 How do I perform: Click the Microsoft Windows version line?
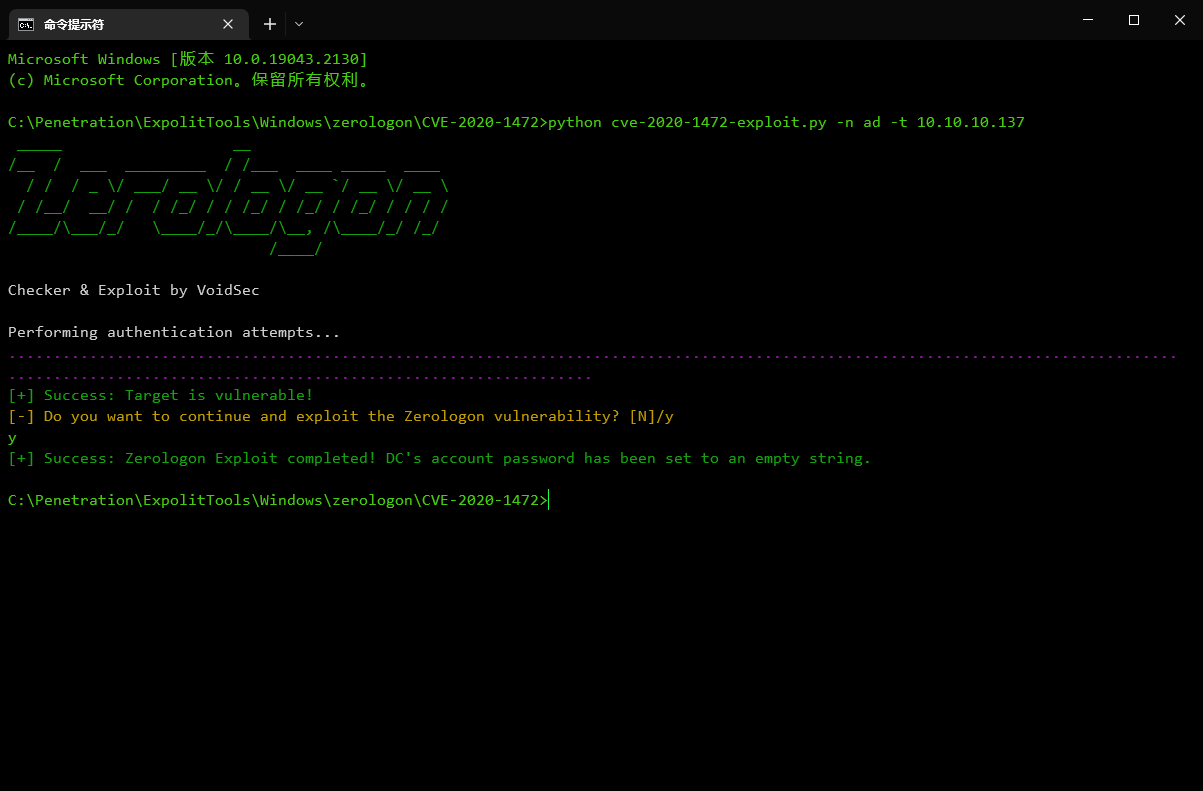point(188,60)
